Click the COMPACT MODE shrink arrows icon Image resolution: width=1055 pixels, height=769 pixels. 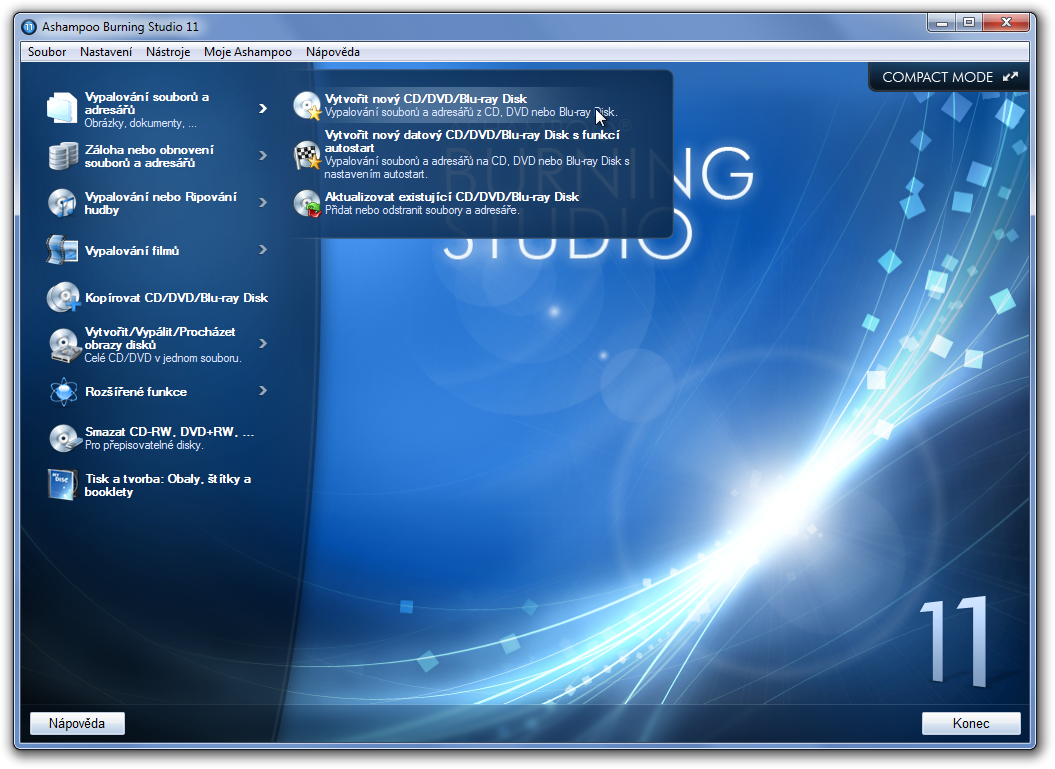1010,77
